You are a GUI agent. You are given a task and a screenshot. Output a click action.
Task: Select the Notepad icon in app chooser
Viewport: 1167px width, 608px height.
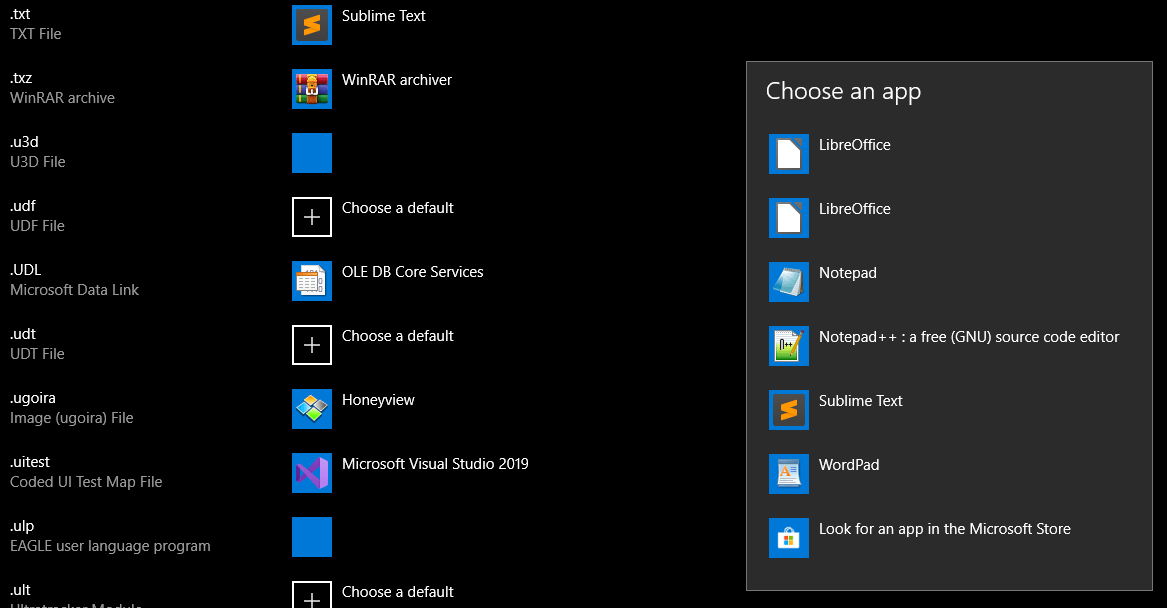pyautogui.click(x=788, y=282)
